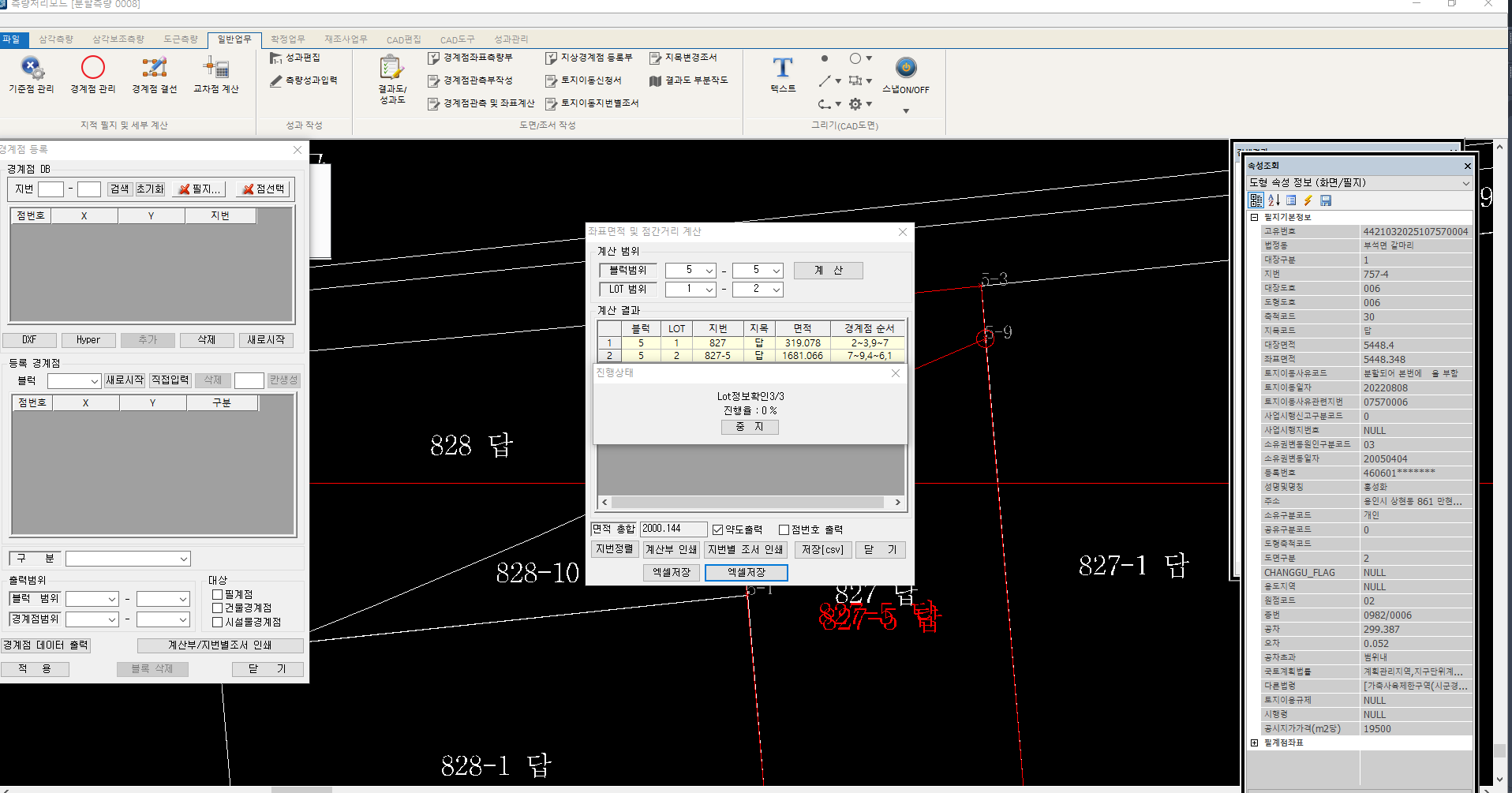Click the lightning bolt icon in 속성조회
The width and height of the screenshot is (1512, 793).
(x=1308, y=200)
